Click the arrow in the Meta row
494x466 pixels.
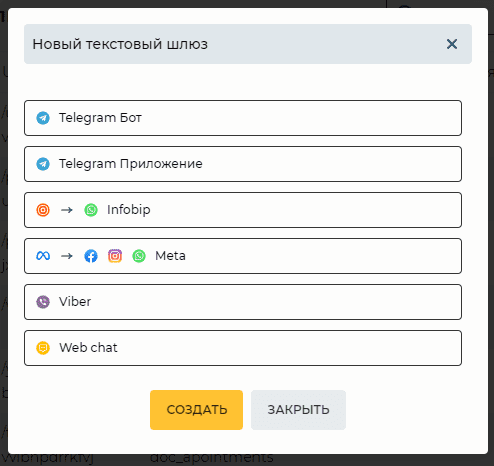coord(67,256)
